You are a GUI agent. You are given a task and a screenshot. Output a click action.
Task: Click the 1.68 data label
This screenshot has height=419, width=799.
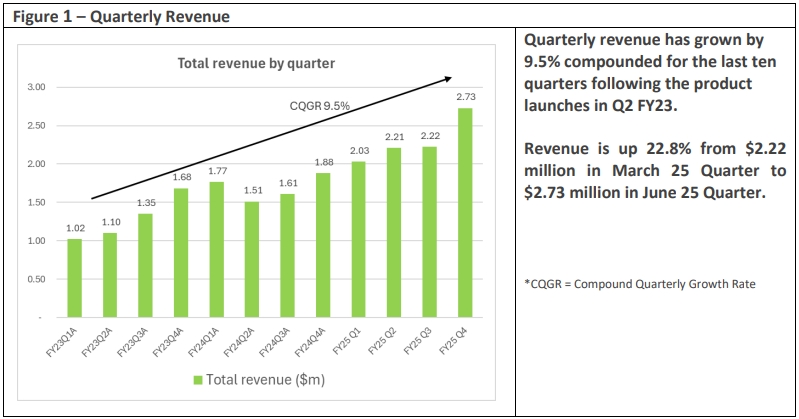(x=182, y=177)
